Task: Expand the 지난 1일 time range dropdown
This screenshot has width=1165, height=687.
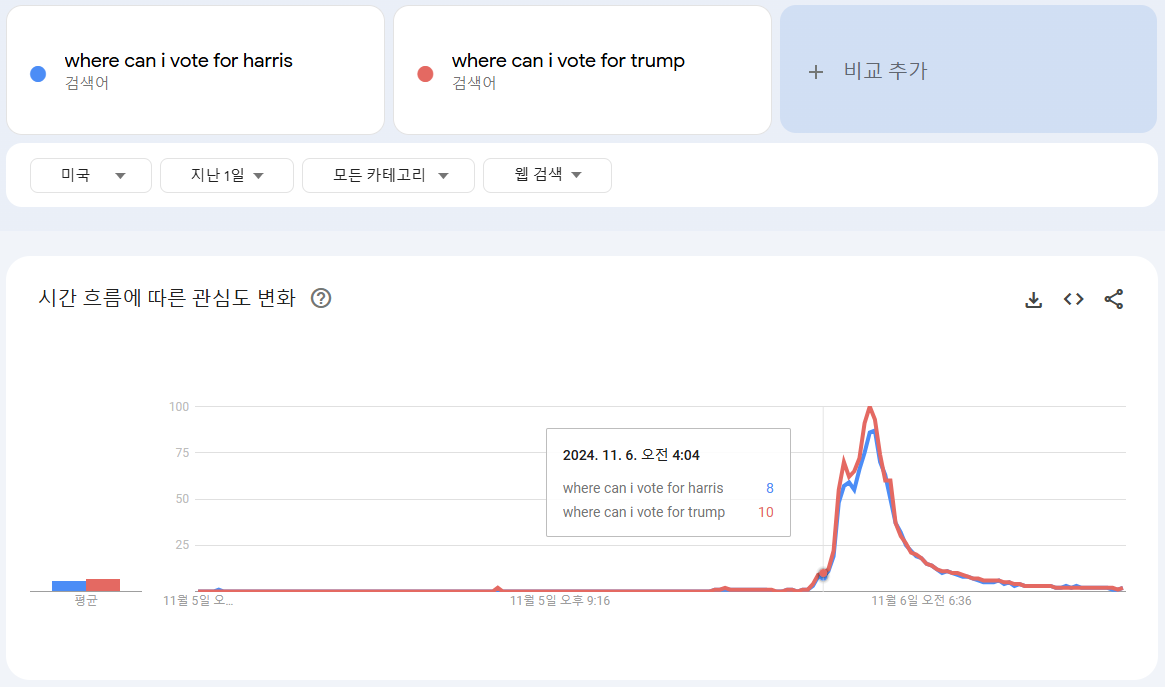Action: (227, 175)
